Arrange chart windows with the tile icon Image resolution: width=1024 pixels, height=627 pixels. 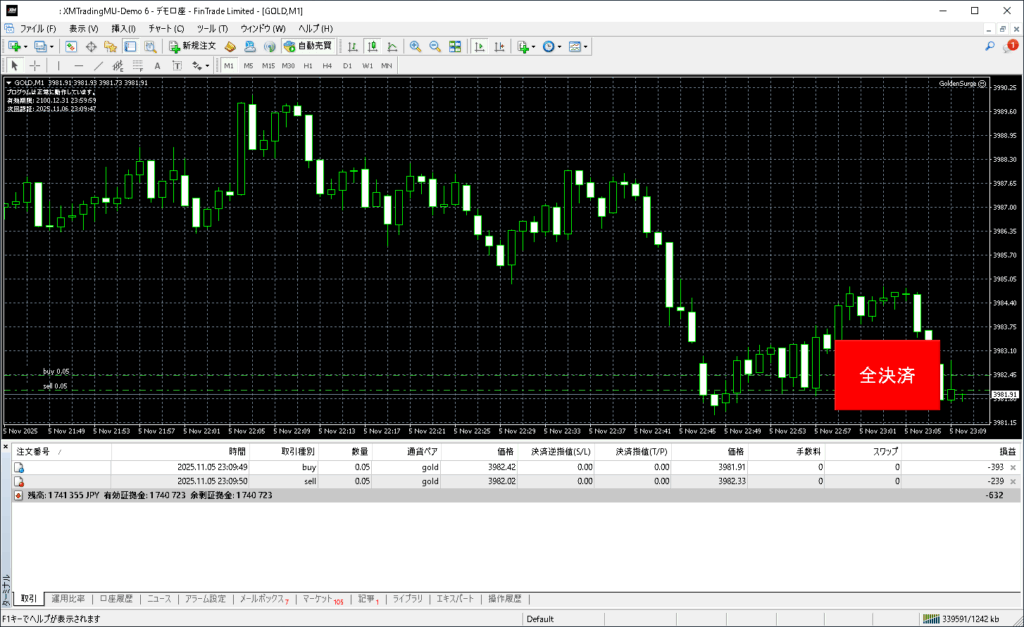[x=455, y=46]
